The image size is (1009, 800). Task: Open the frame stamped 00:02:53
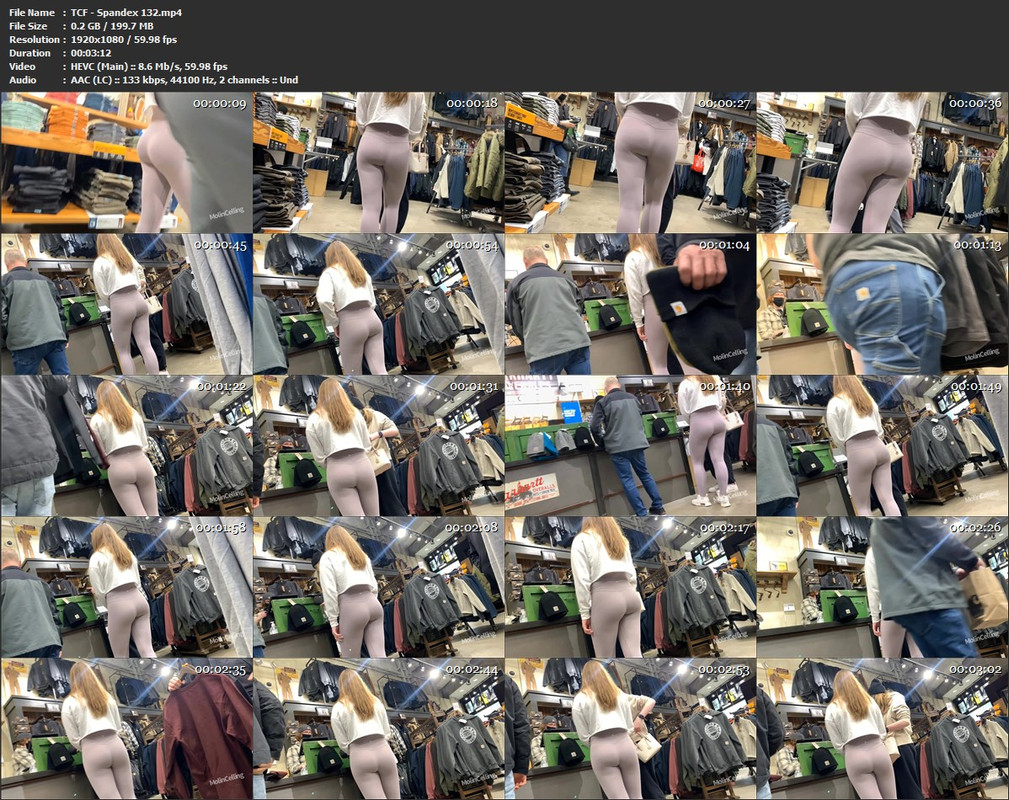[x=629, y=729]
